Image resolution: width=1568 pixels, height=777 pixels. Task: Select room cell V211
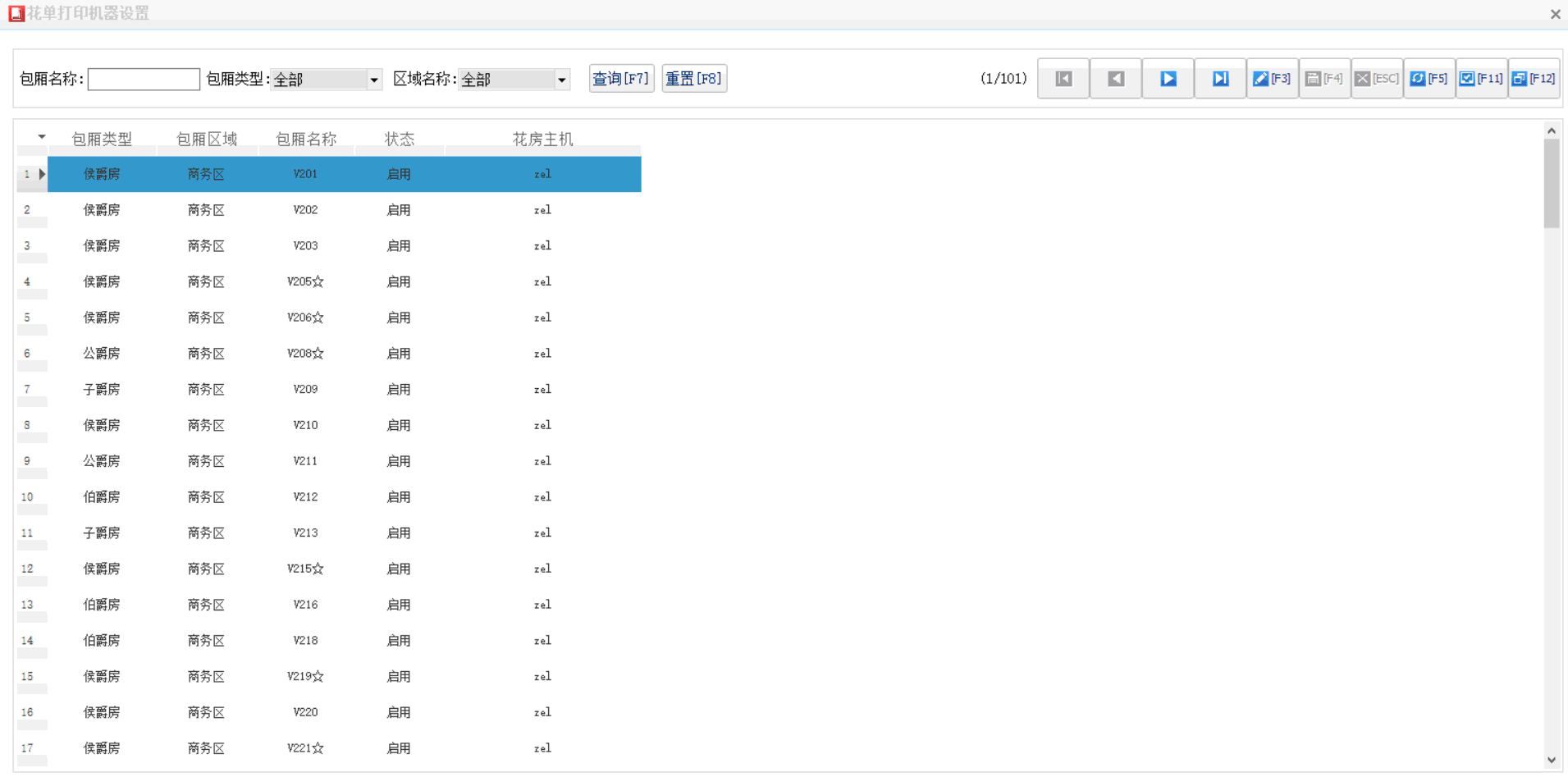coord(305,461)
